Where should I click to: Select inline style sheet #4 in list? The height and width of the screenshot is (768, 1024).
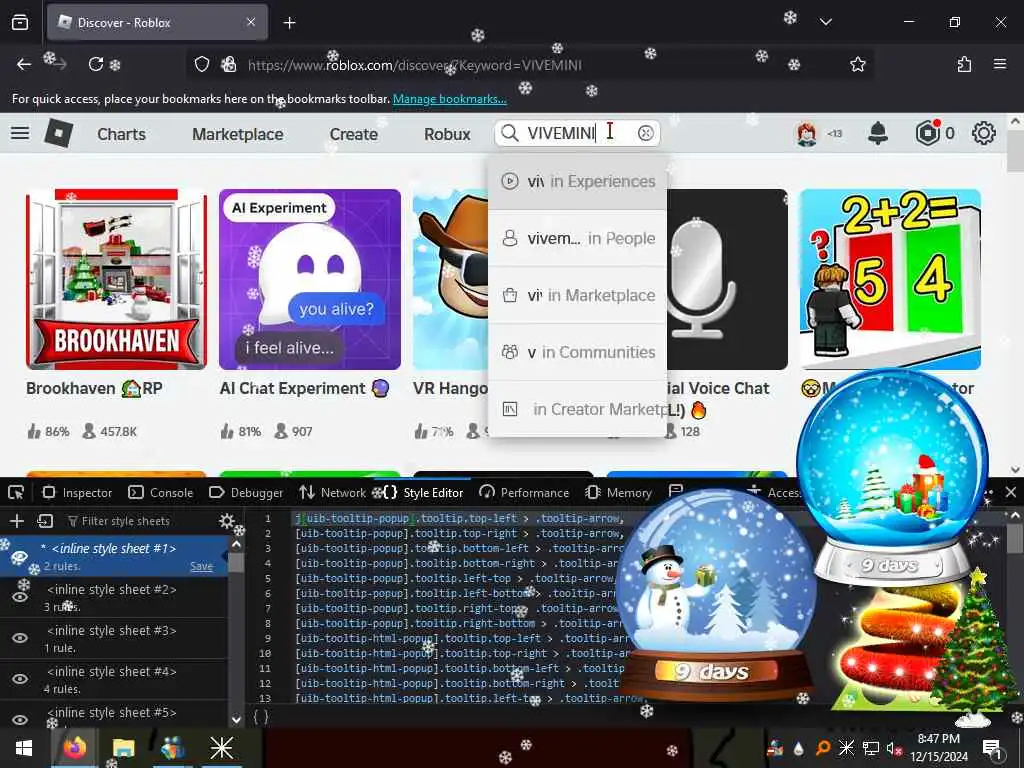pyautogui.click(x=114, y=680)
